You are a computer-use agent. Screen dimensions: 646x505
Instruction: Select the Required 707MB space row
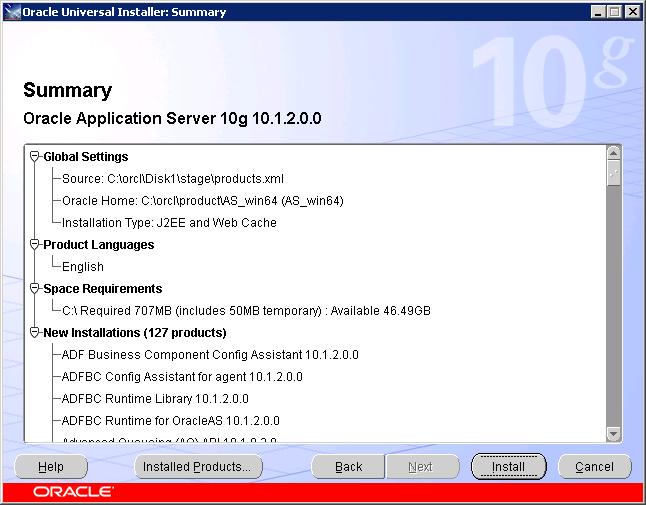click(246, 311)
